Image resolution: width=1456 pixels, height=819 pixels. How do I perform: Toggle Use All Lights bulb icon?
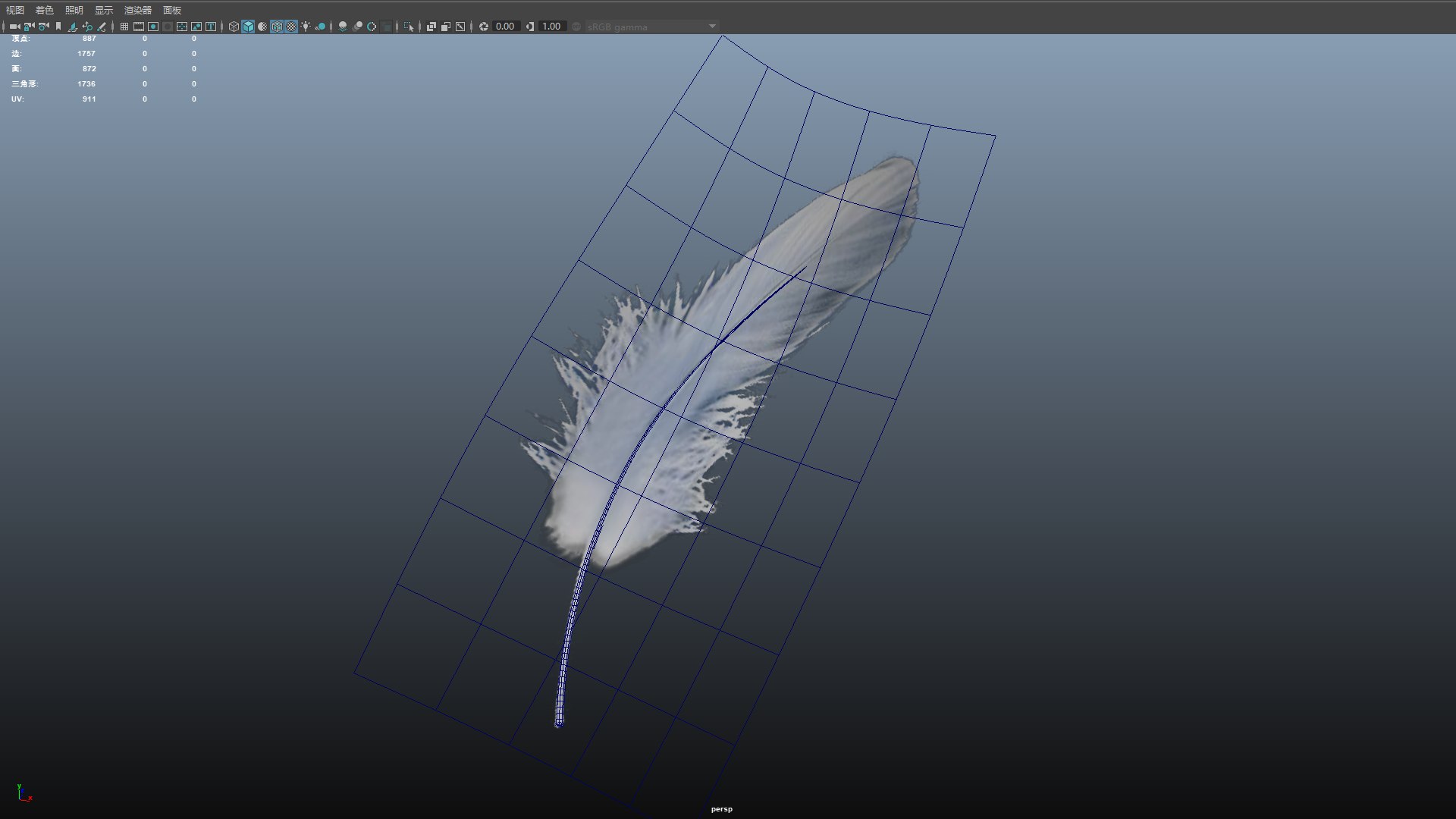pyautogui.click(x=306, y=27)
